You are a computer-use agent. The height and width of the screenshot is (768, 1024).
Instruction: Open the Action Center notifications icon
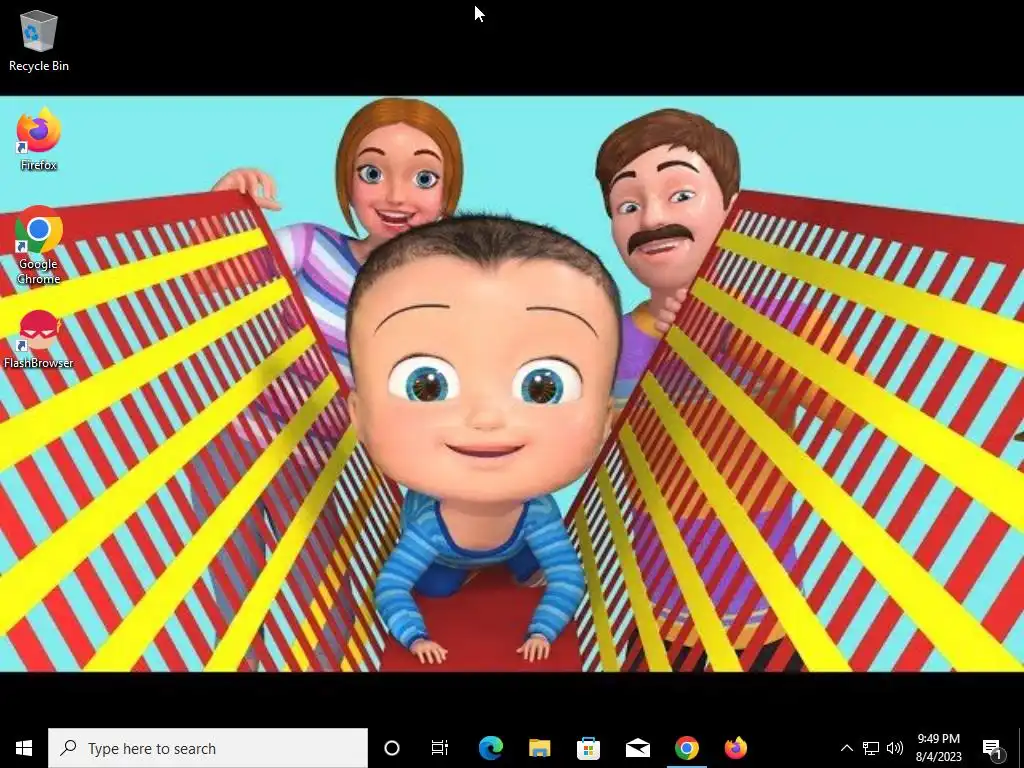click(x=993, y=748)
